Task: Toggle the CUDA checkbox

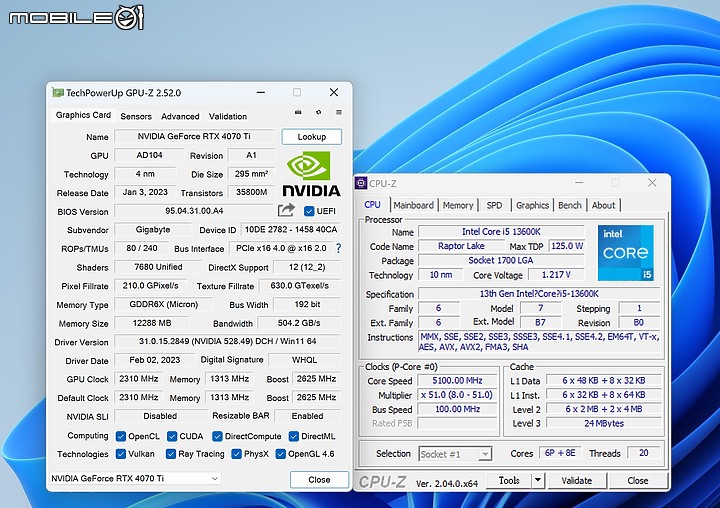Action: [x=172, y=436]
